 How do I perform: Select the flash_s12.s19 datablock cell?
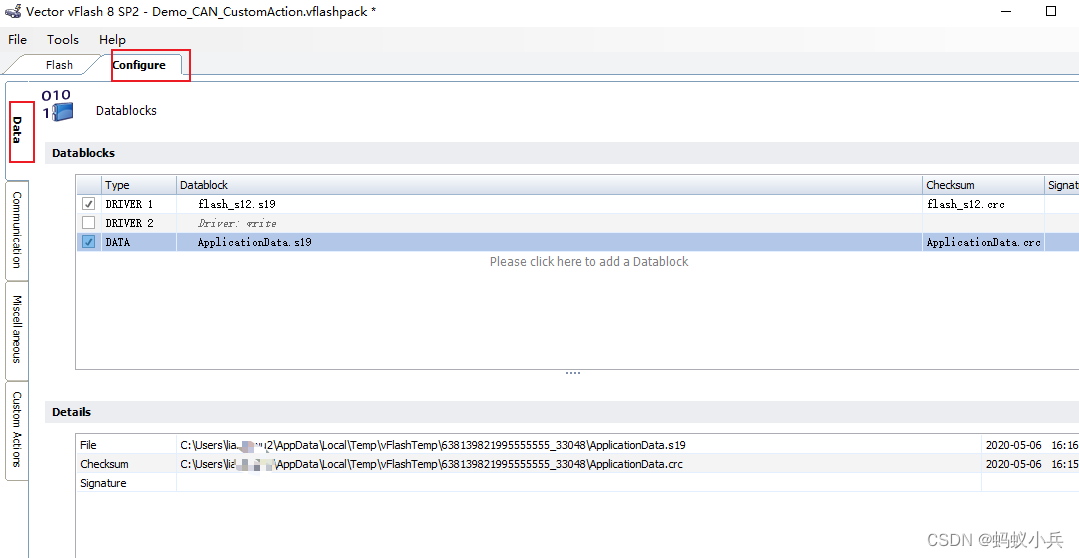coord(549,204)
